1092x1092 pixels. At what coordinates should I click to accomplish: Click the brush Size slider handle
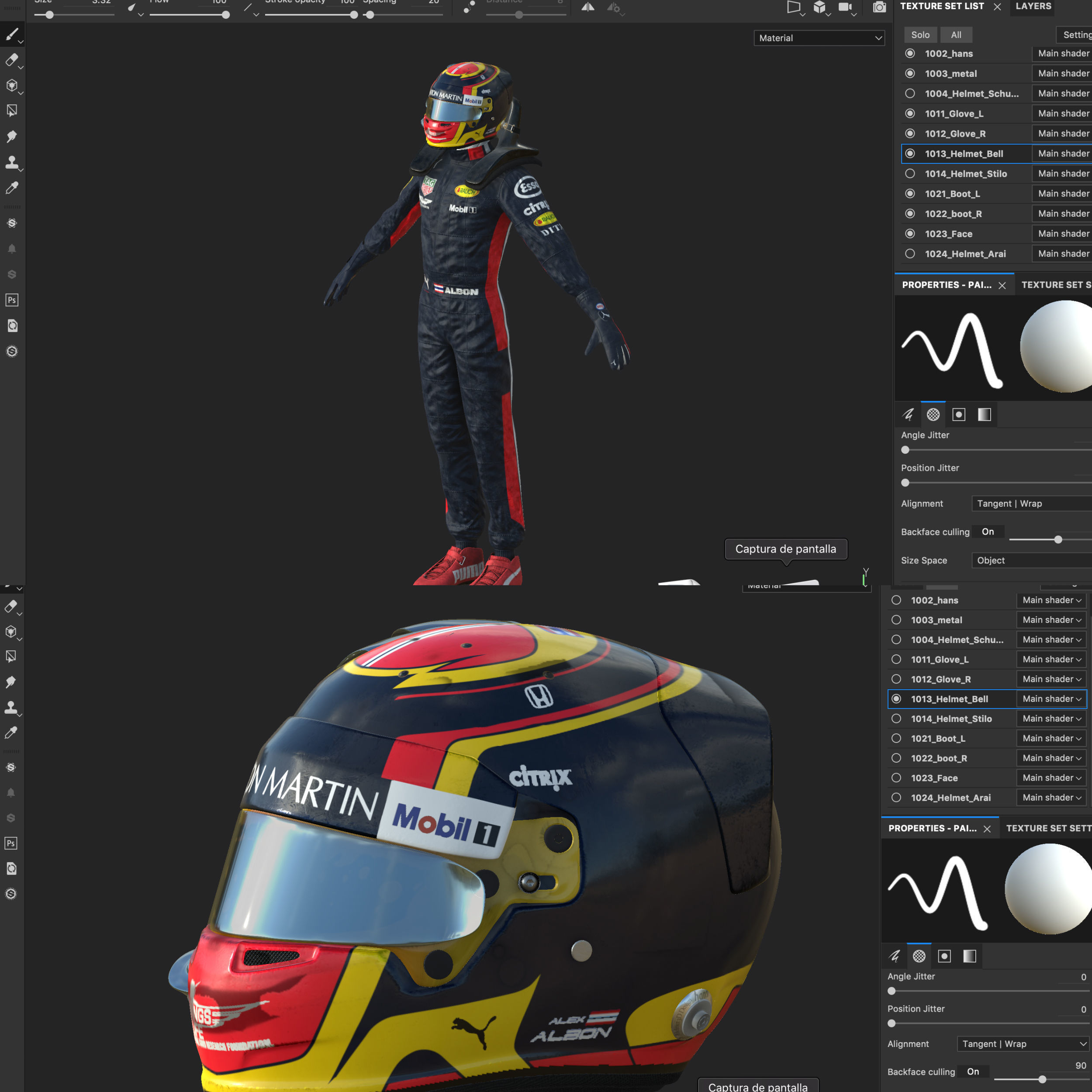point(50,15)
